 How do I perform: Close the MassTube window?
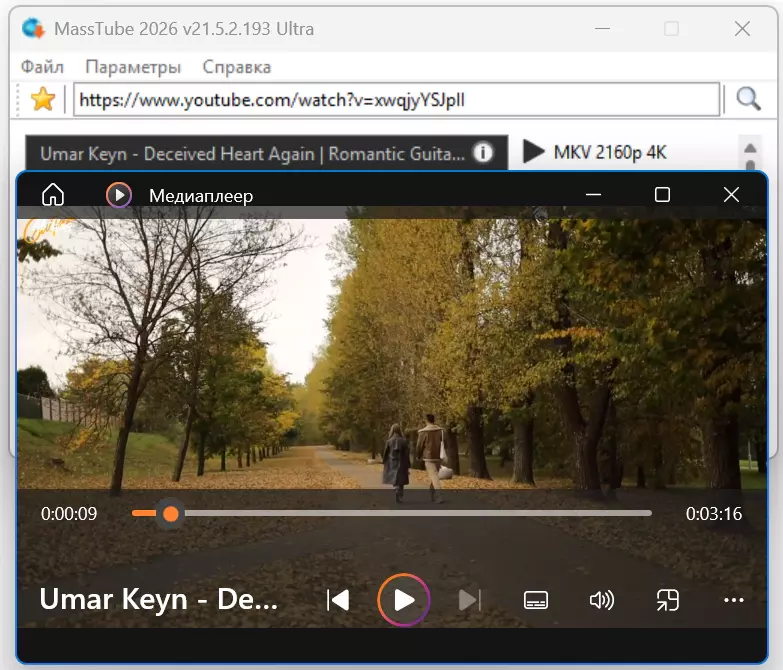(743, 28)
